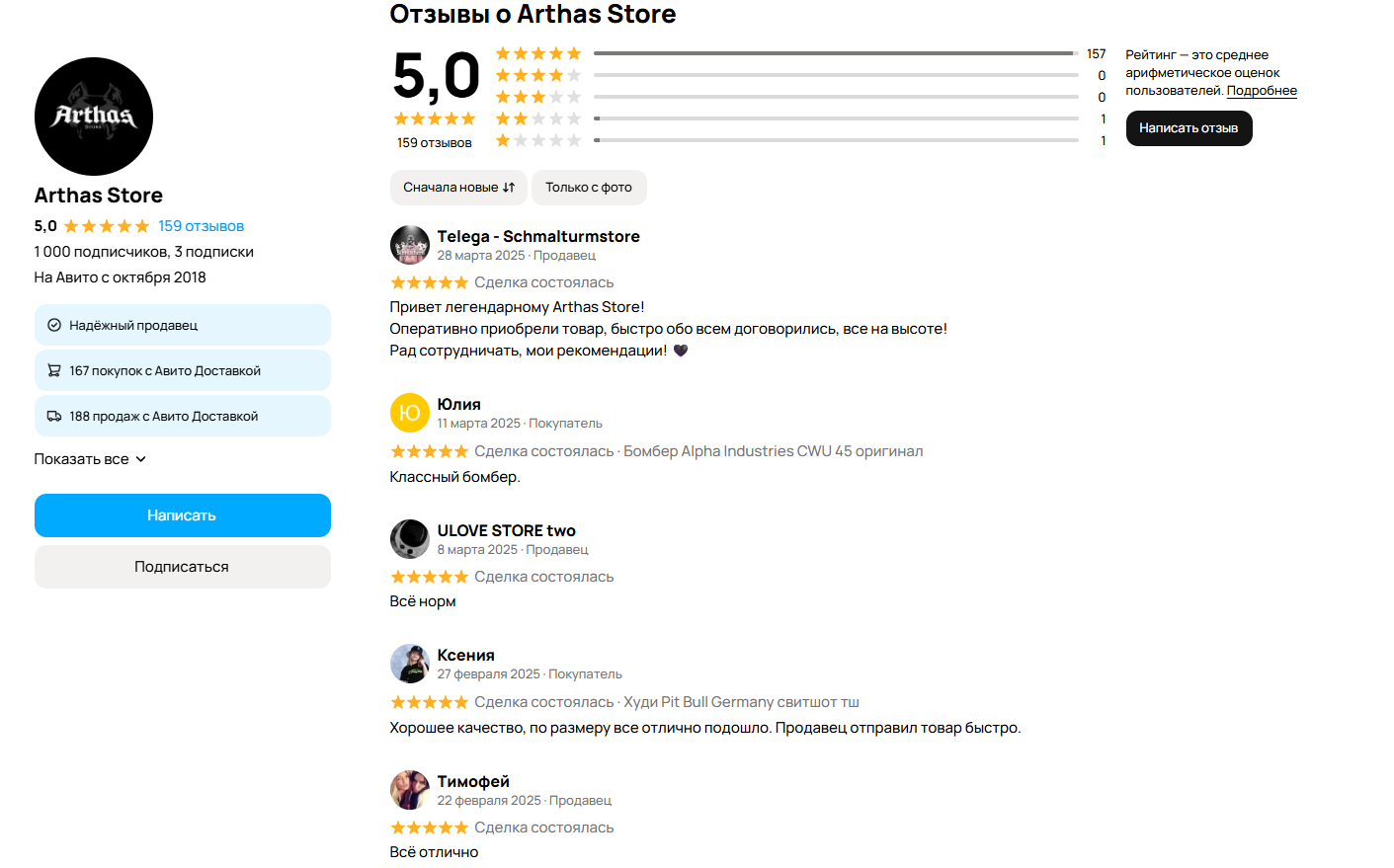Image resolution: width=1394 pixels, height=868 pixels.
Task: Open the Подробнее rating explanation link
Action: coord(1262,90)
